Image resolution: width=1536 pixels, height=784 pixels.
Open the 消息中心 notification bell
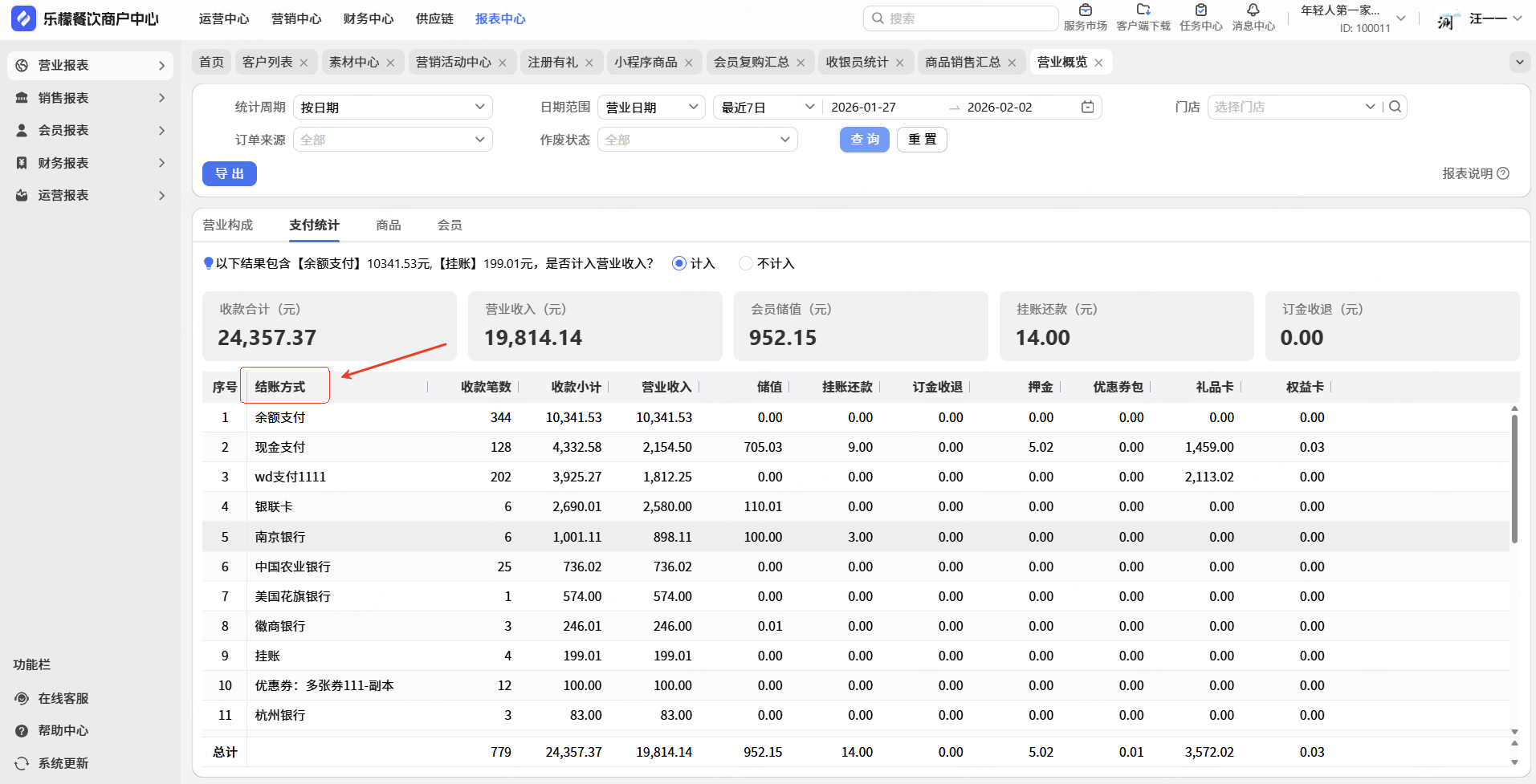click(1253, 11)
